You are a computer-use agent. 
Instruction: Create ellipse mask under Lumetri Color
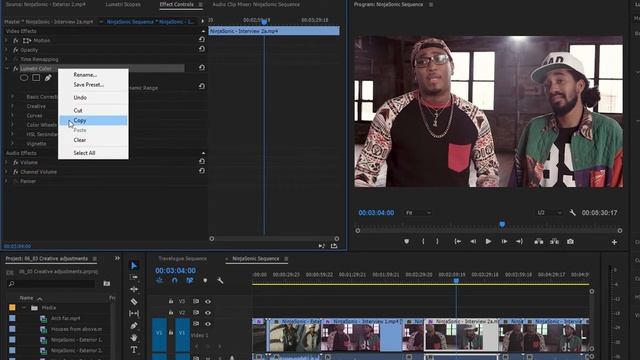coord(24,78)
